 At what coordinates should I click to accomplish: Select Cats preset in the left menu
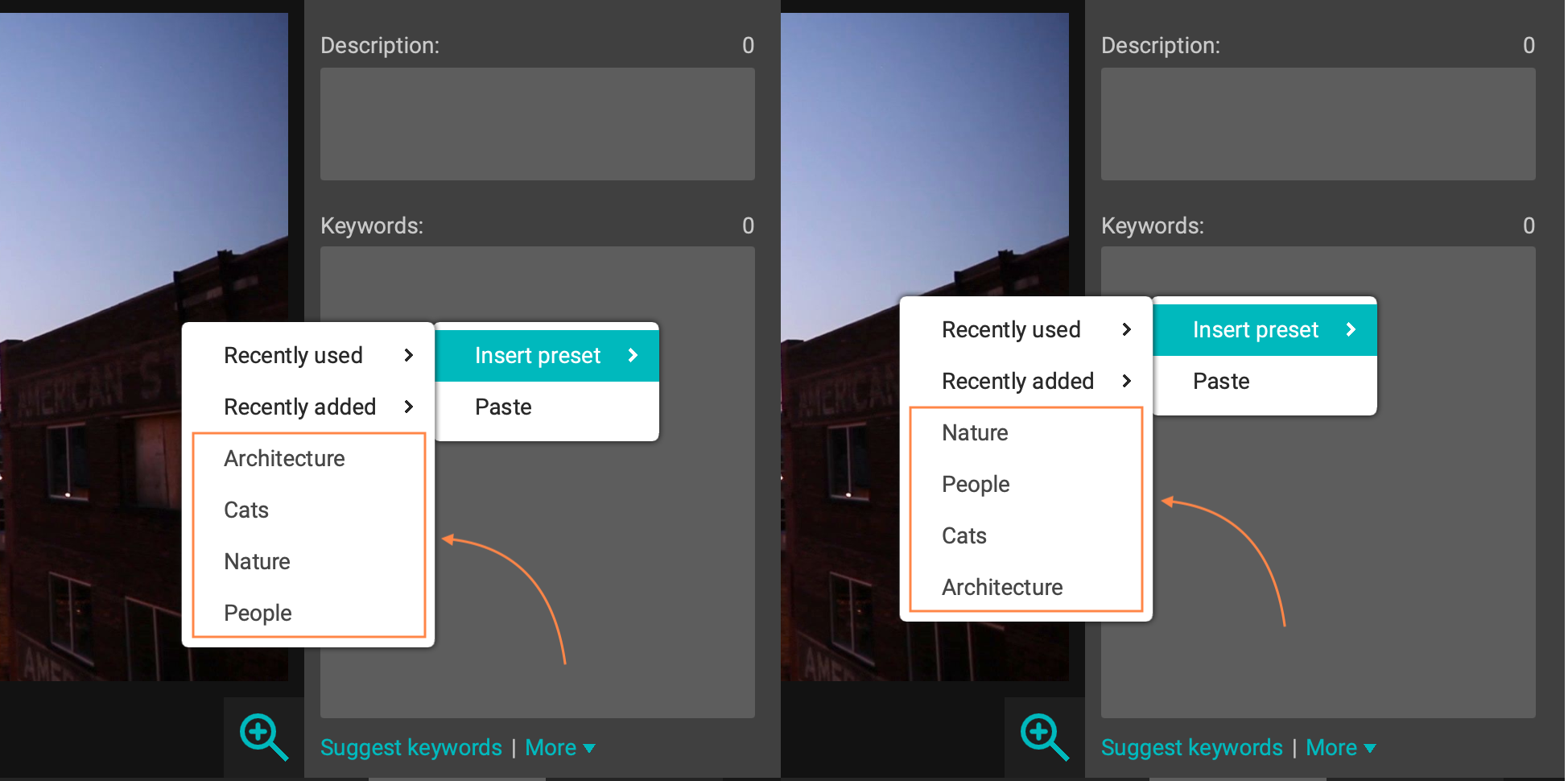[247, 510]
